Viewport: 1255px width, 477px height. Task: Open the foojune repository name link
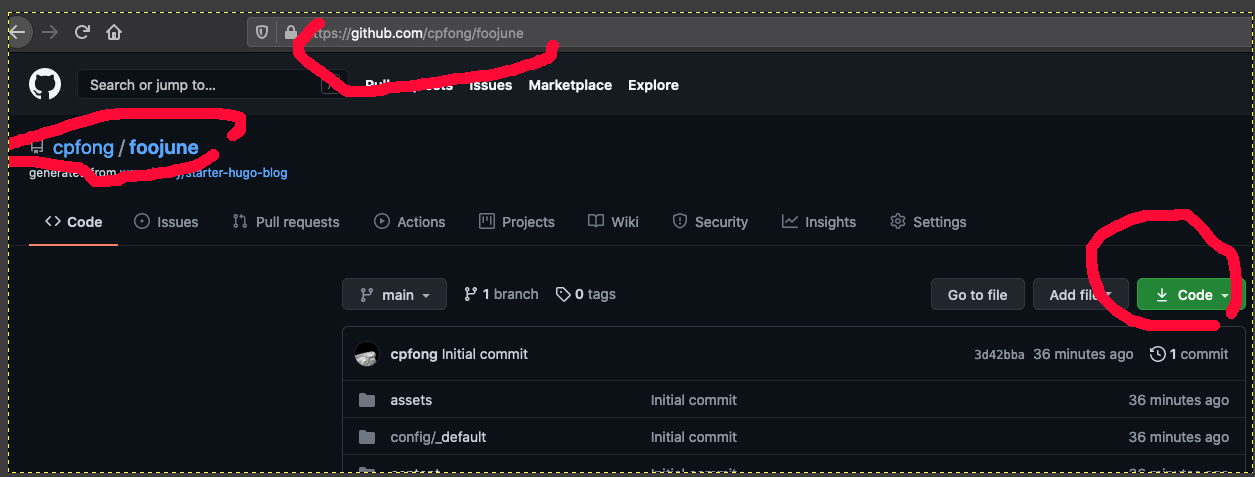pos(164,148)
